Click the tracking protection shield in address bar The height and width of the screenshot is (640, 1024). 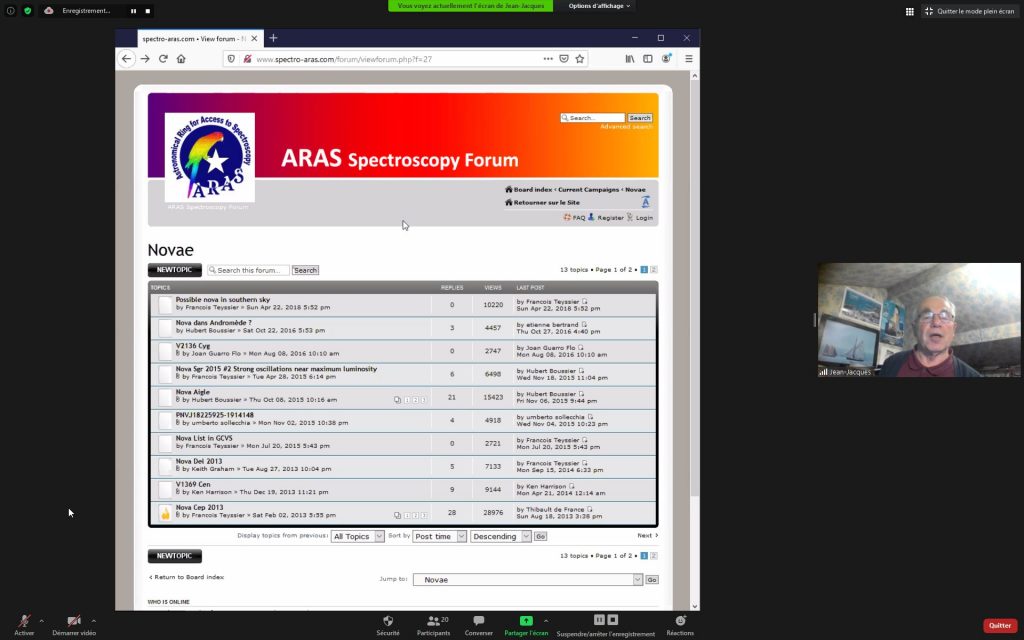click(231, 59)
